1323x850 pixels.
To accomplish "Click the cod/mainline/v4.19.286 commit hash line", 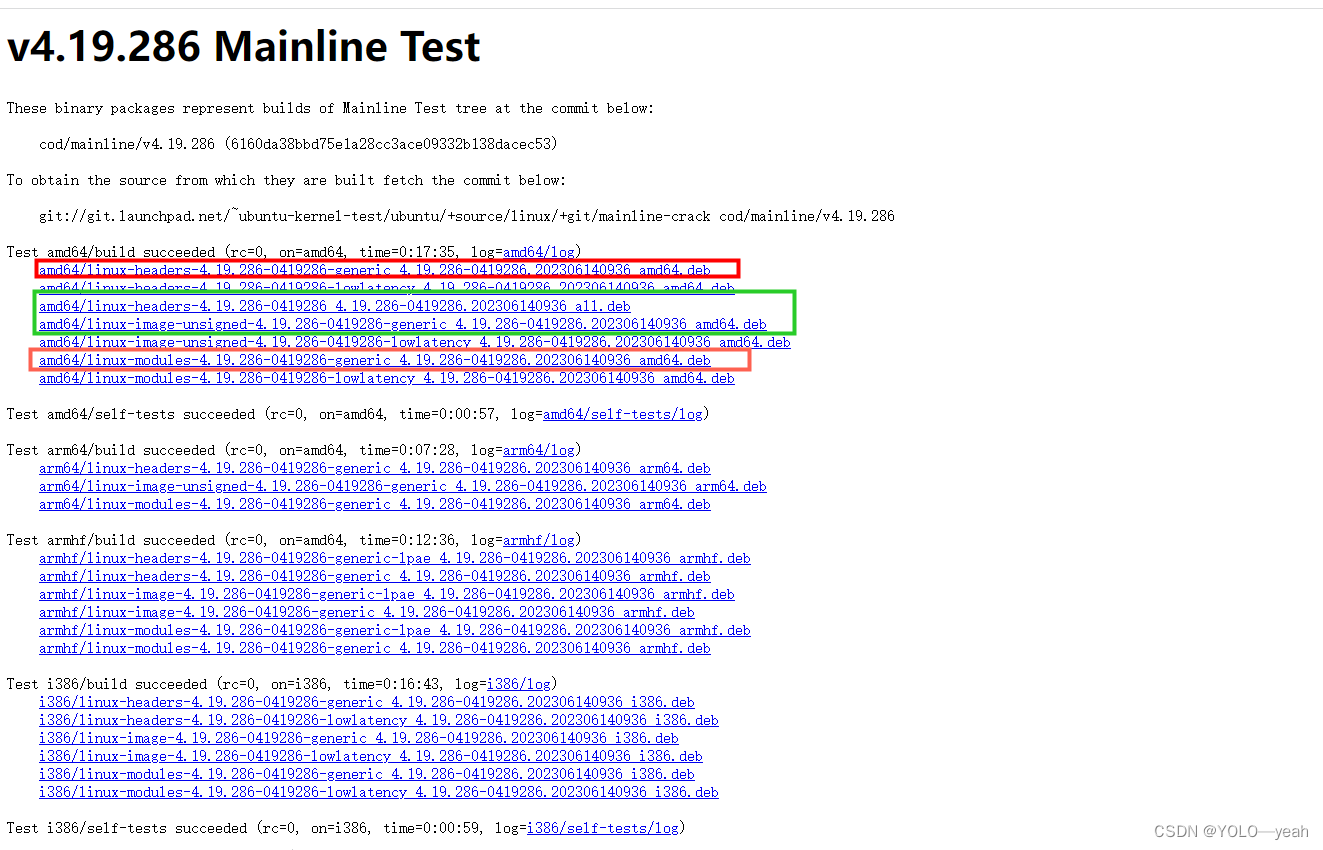I will (299, 144).
